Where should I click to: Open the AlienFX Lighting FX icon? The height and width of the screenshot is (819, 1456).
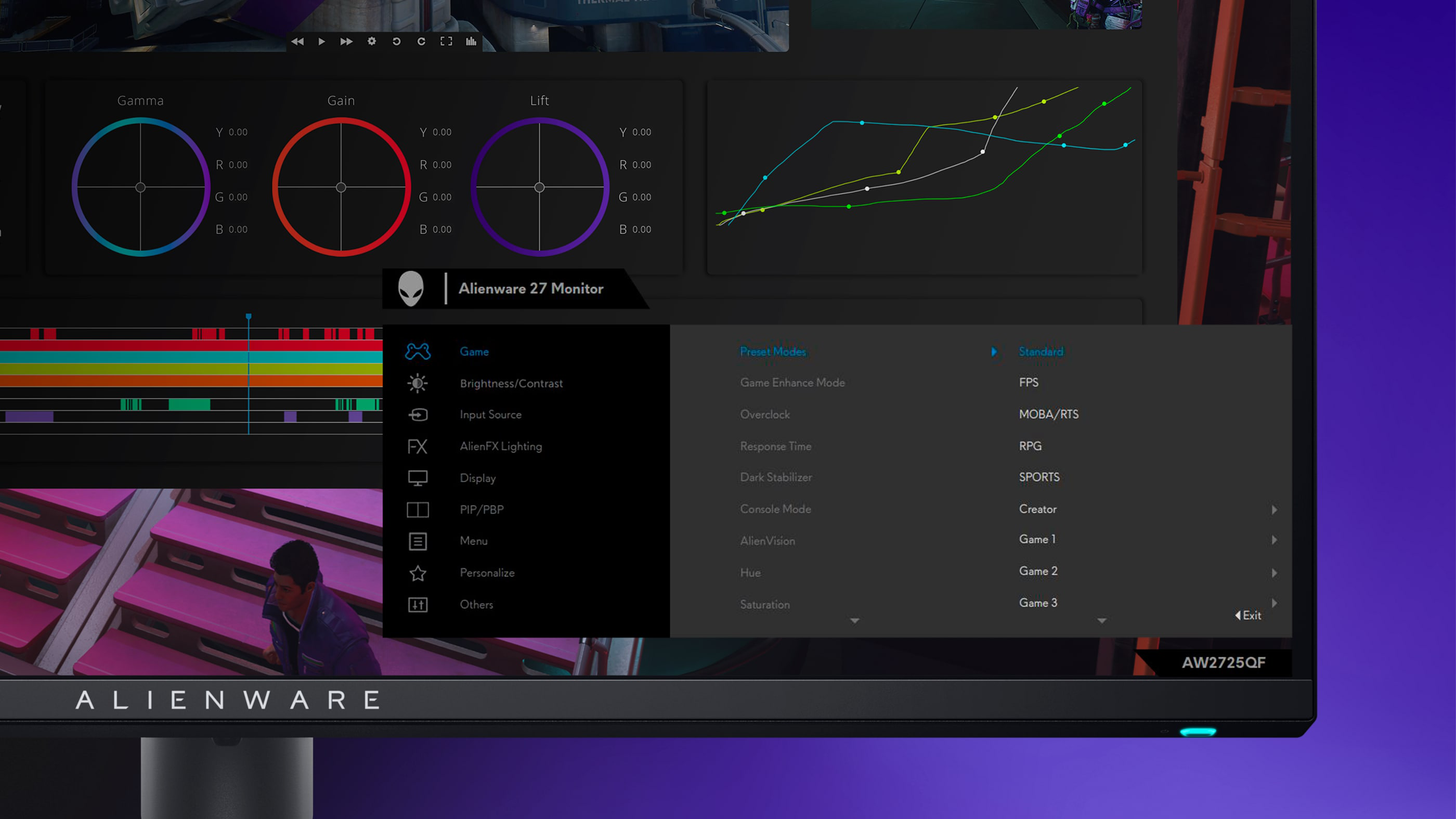point(418,447)
